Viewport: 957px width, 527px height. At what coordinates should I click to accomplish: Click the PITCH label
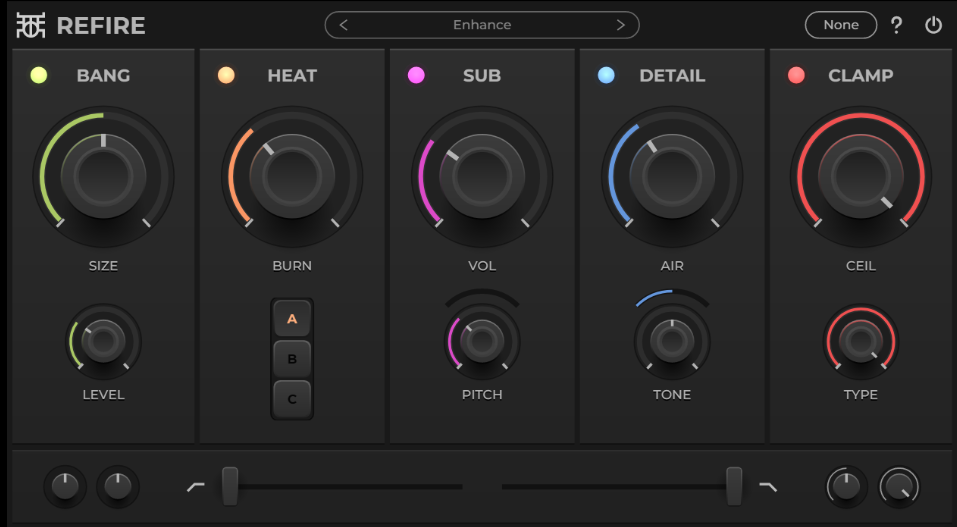[482, 394]
